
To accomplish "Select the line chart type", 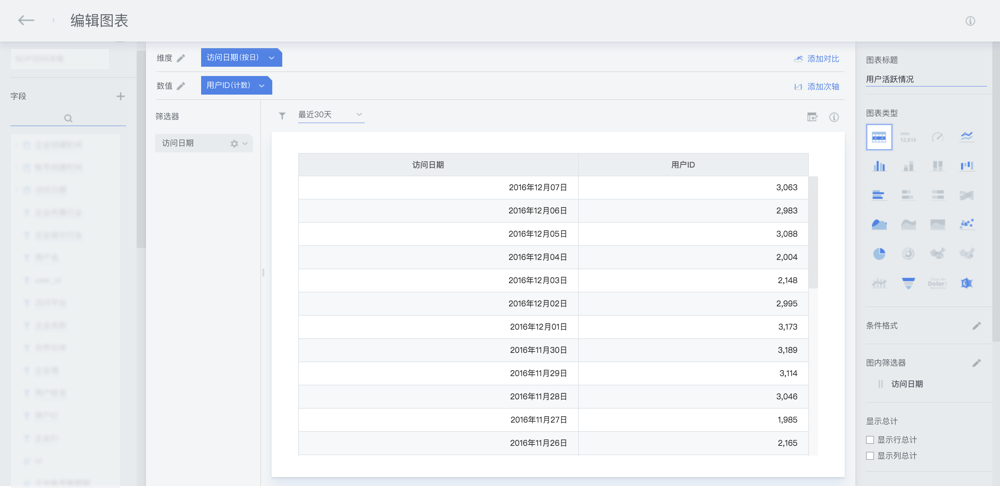I will click(x=967, y=137).
